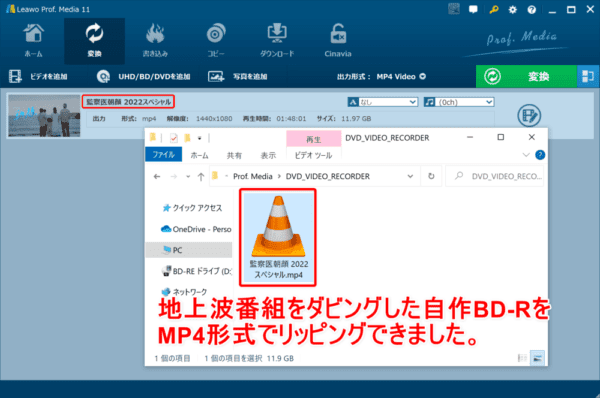The height and width of the screenshot is (398, 600).
Task: Start conversion with the green 変換 button
Action: point(526,77)
